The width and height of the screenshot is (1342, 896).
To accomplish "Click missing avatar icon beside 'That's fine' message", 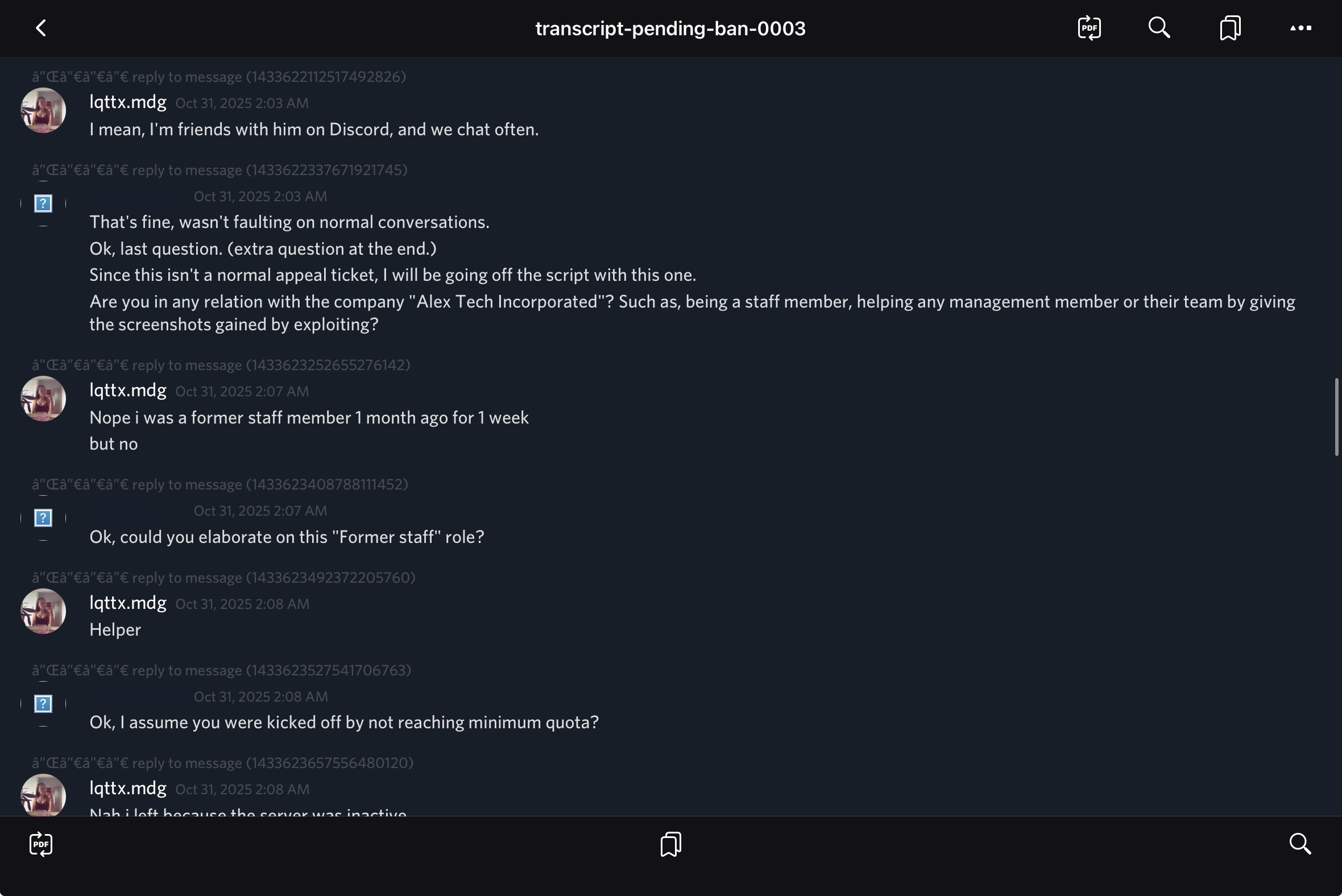I will [43, 204].
